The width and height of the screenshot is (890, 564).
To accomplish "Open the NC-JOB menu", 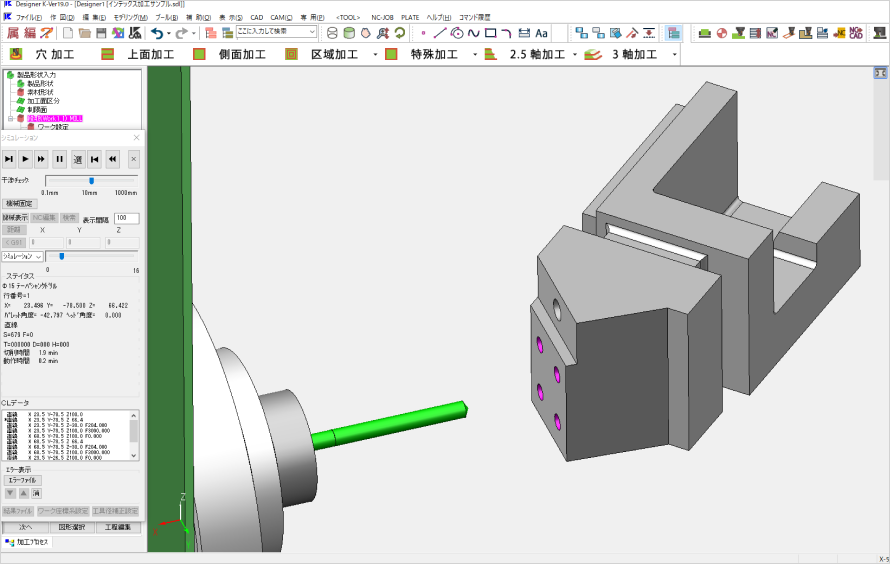I will [382, 17].
